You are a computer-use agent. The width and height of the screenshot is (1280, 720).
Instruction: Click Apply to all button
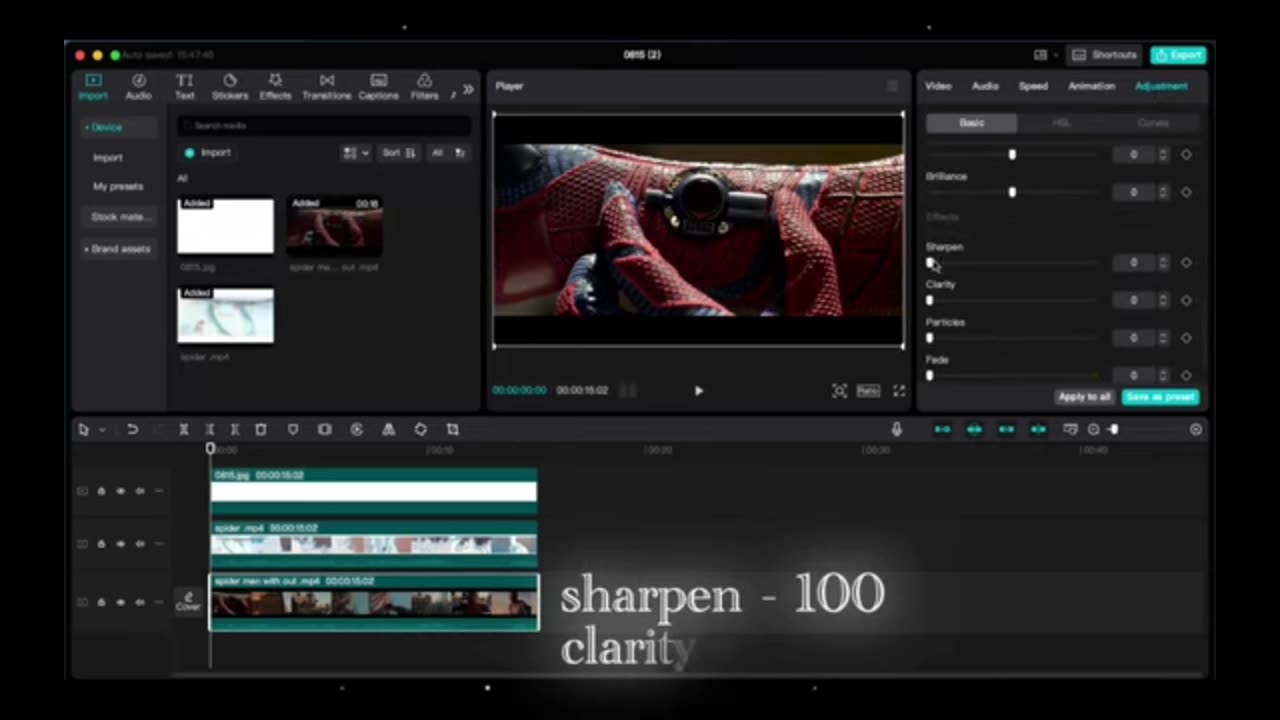pos(1085,397)
